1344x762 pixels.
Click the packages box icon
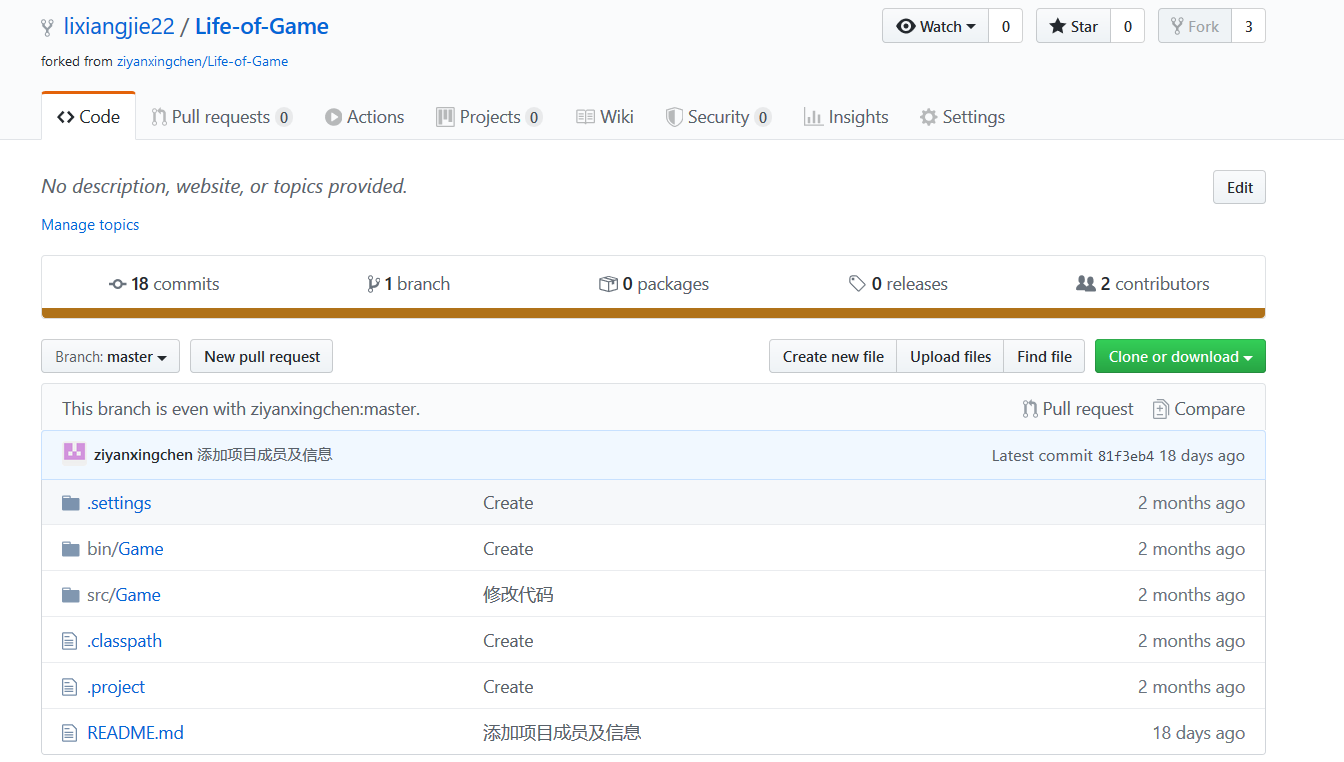point(608,284)
